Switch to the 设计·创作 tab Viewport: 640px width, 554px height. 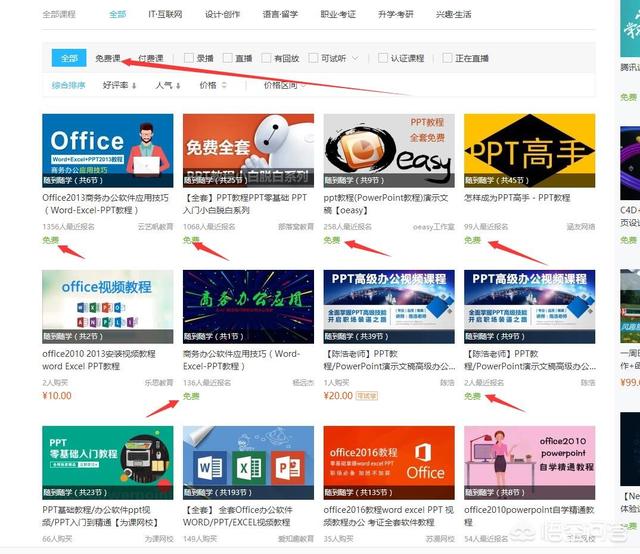click(222, 14)
